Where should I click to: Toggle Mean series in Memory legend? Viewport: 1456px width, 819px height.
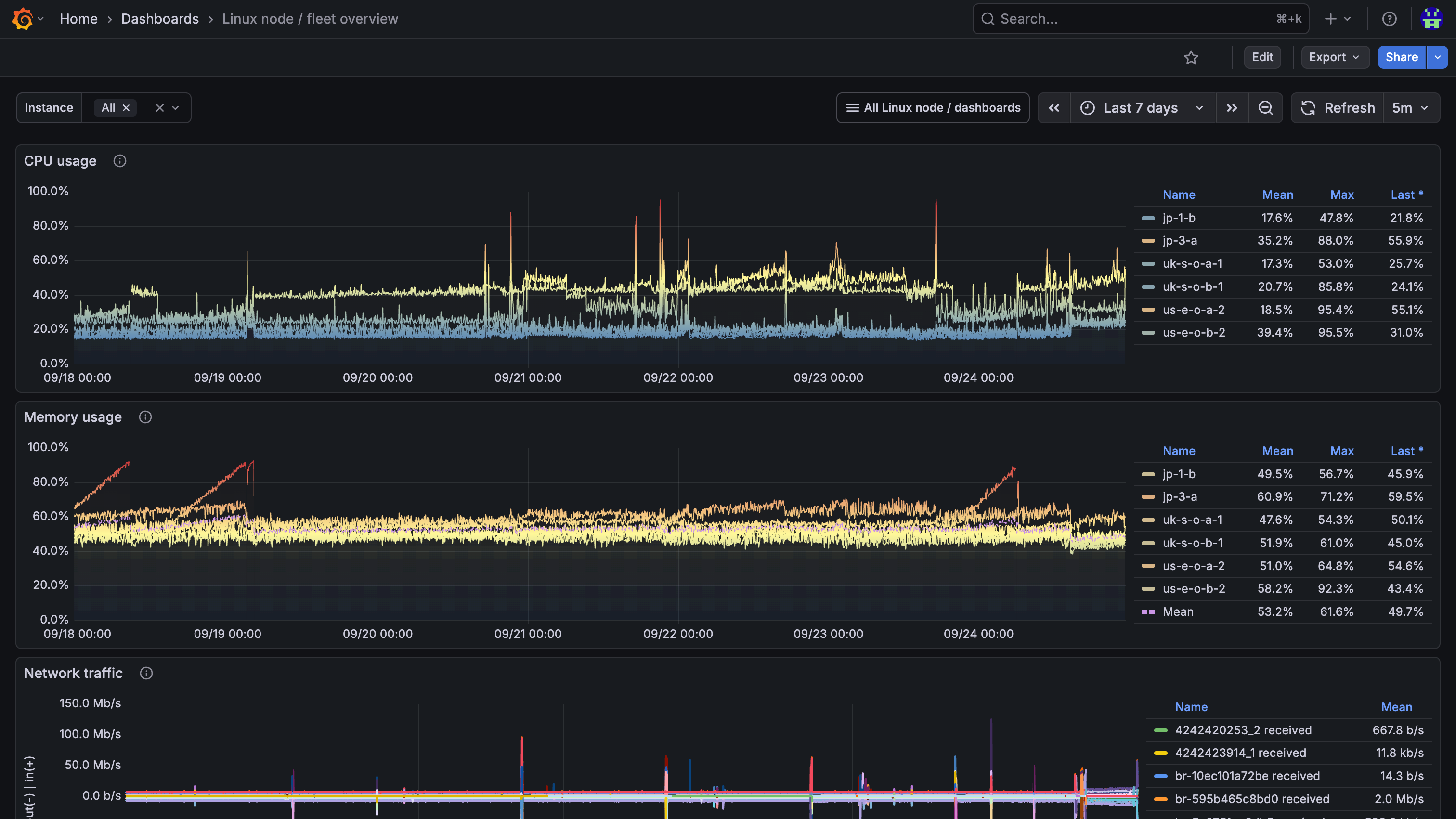click(x=1178, y=612)
